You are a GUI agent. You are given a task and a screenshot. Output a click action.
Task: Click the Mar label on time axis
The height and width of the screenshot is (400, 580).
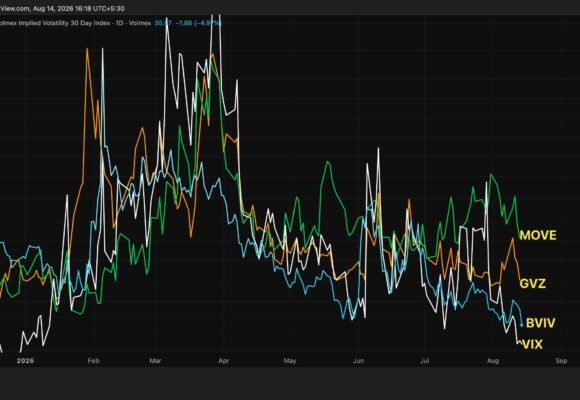click(x=155, y=361)
